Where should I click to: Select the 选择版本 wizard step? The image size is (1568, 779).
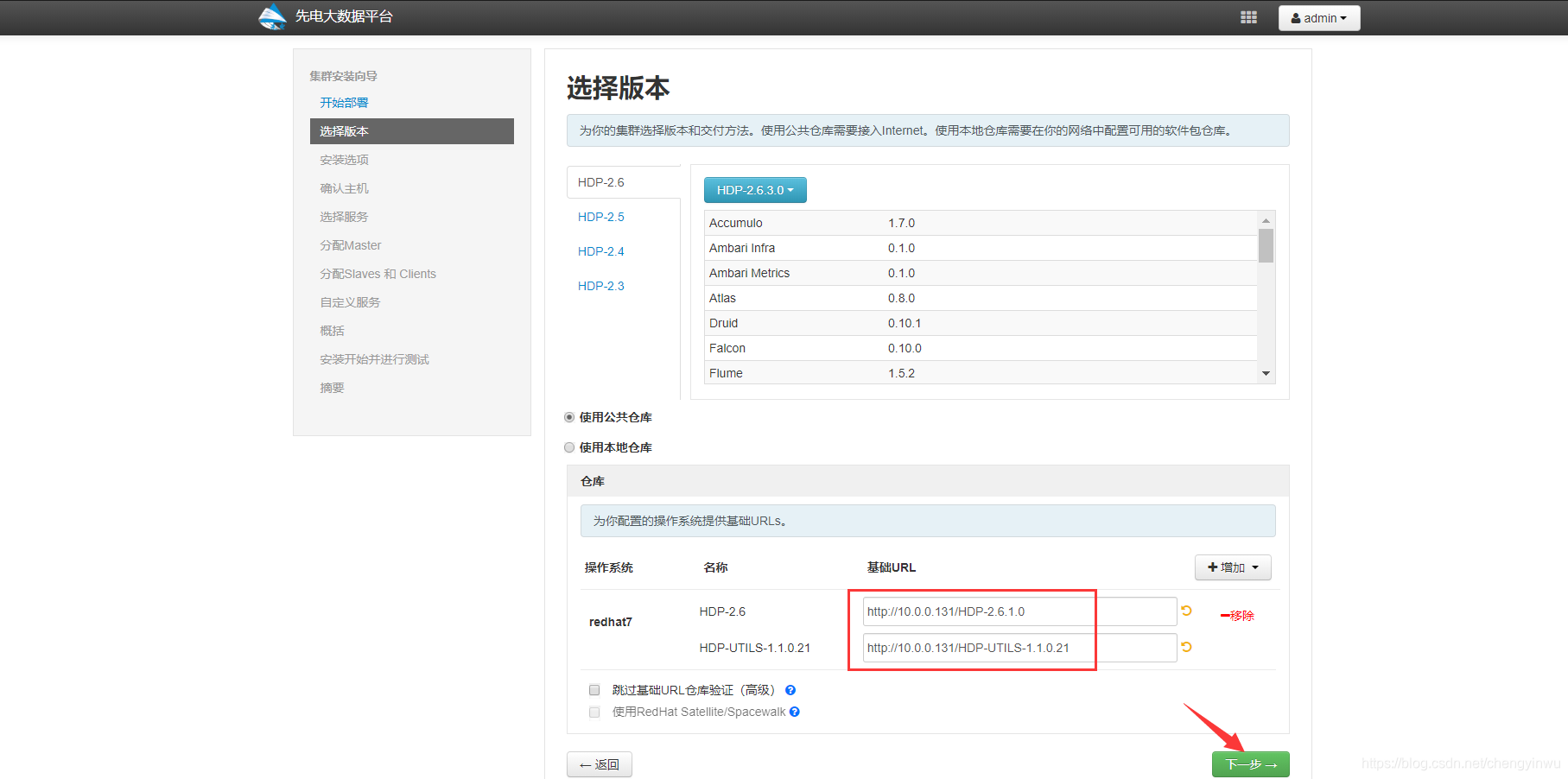point(412,131)
